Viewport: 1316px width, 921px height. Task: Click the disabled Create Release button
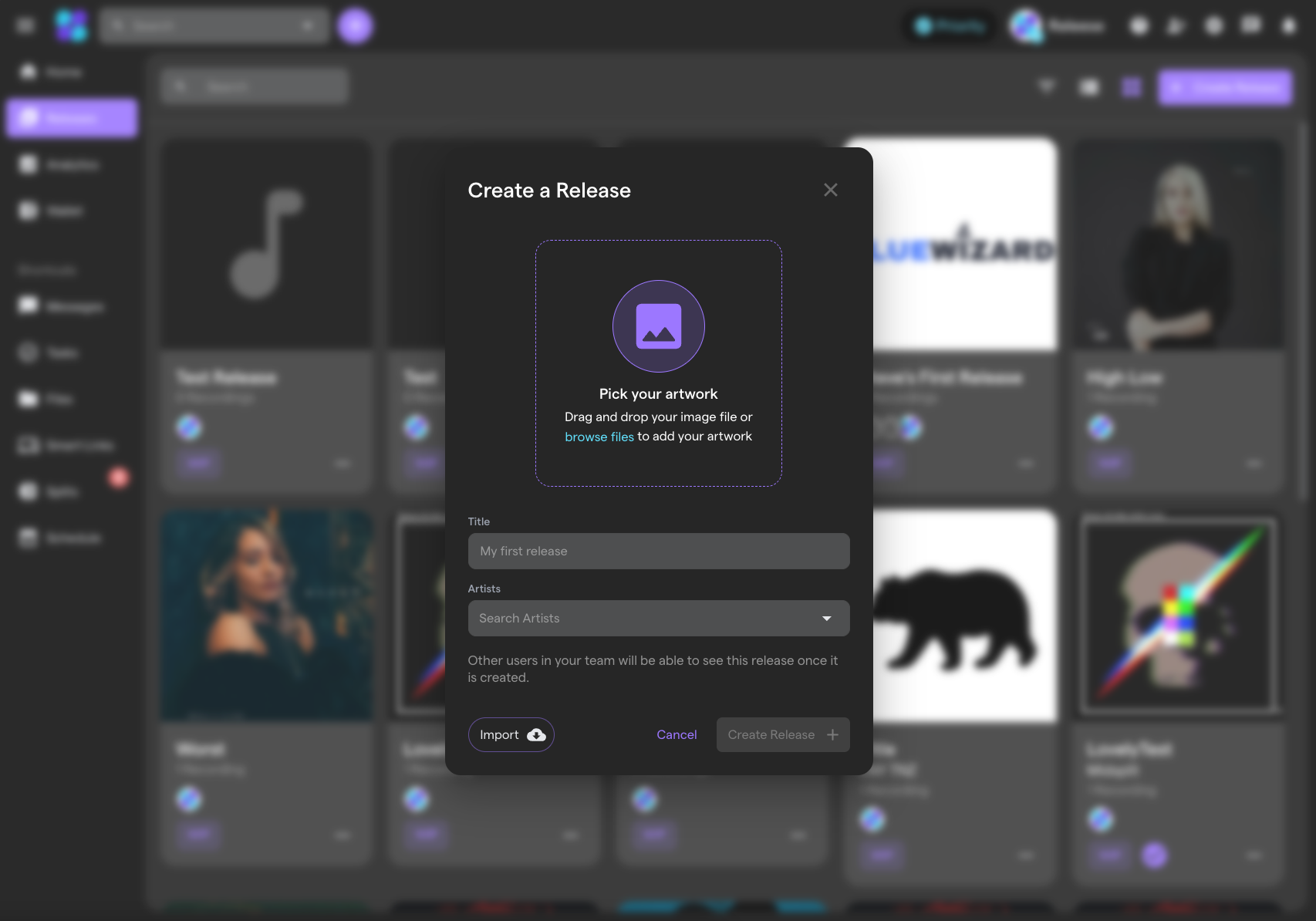click(783, 735)
